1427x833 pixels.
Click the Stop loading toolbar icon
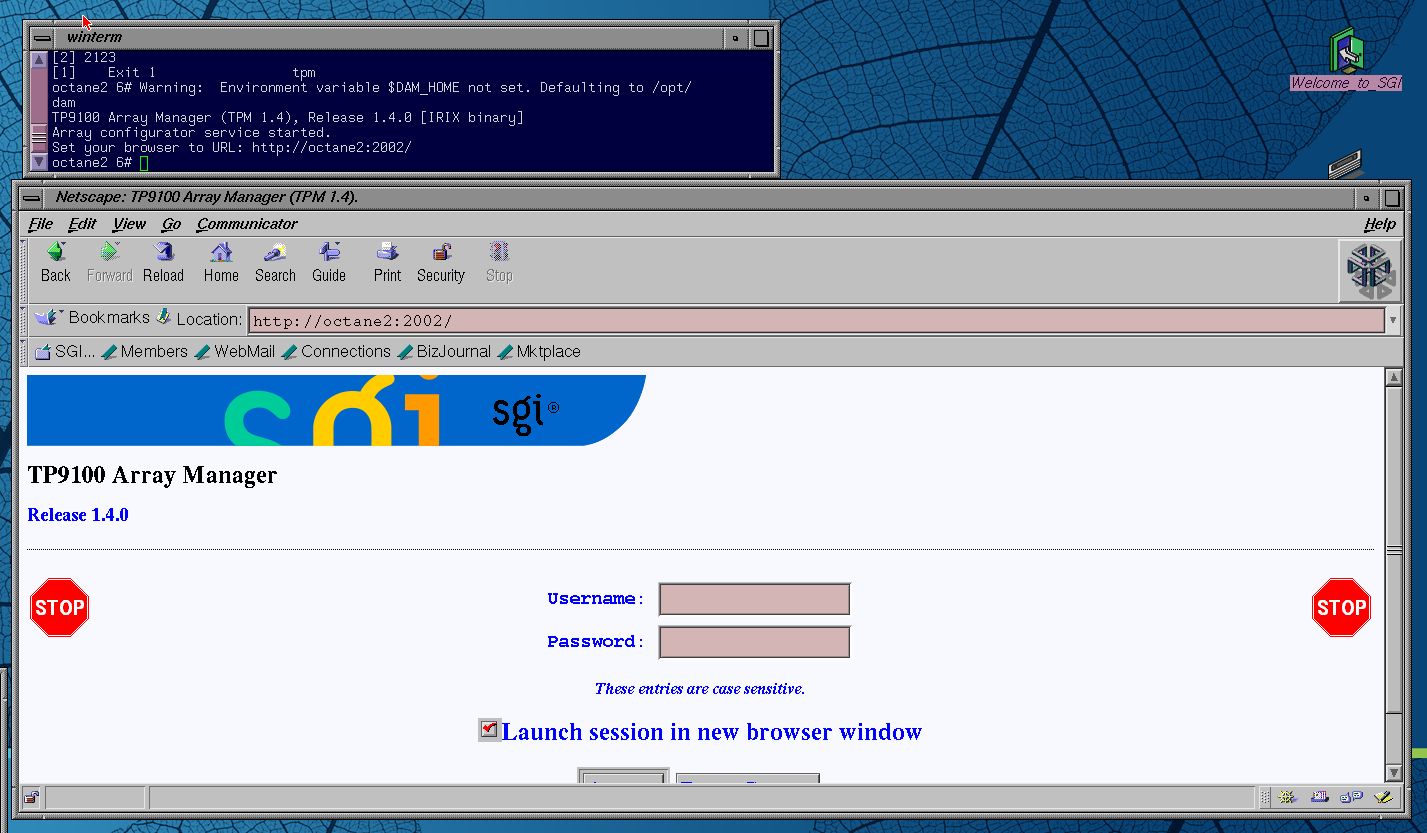pyautogui.click(x=499, y=263)
